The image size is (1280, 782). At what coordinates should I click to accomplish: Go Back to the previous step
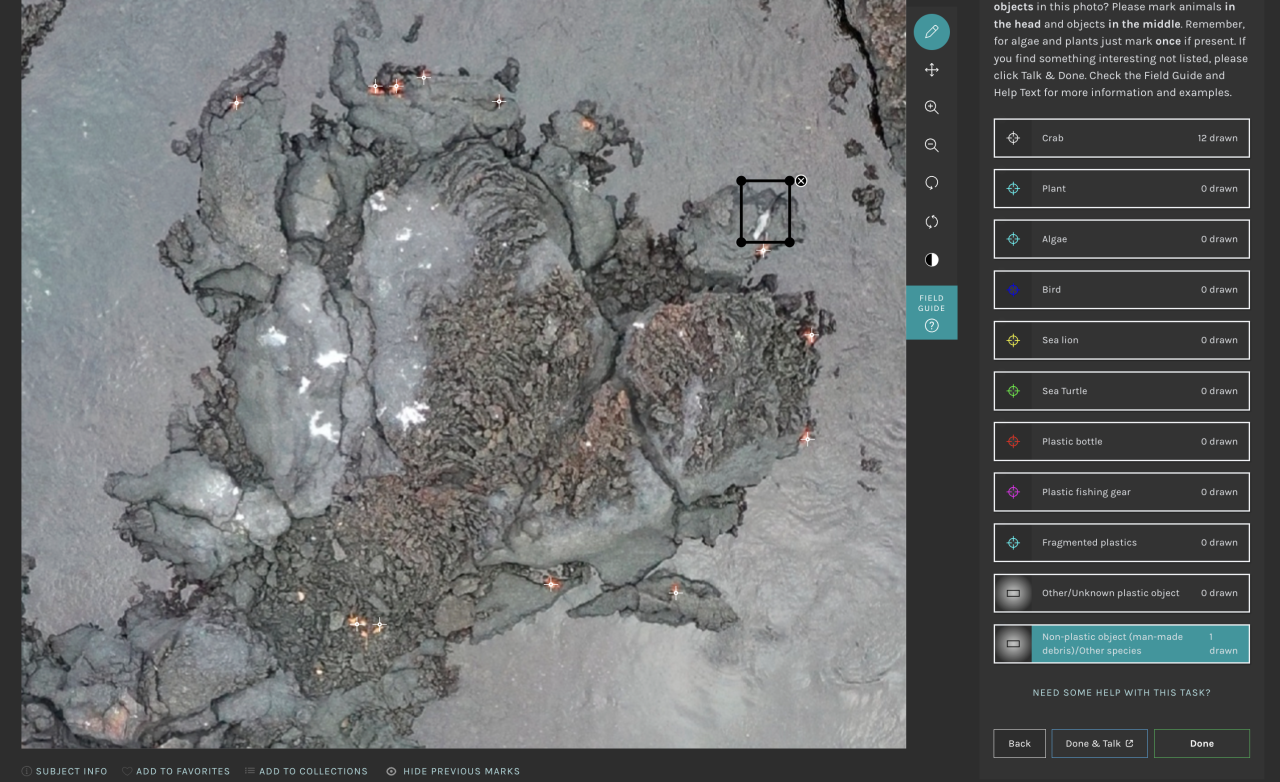pos(1019,743)
